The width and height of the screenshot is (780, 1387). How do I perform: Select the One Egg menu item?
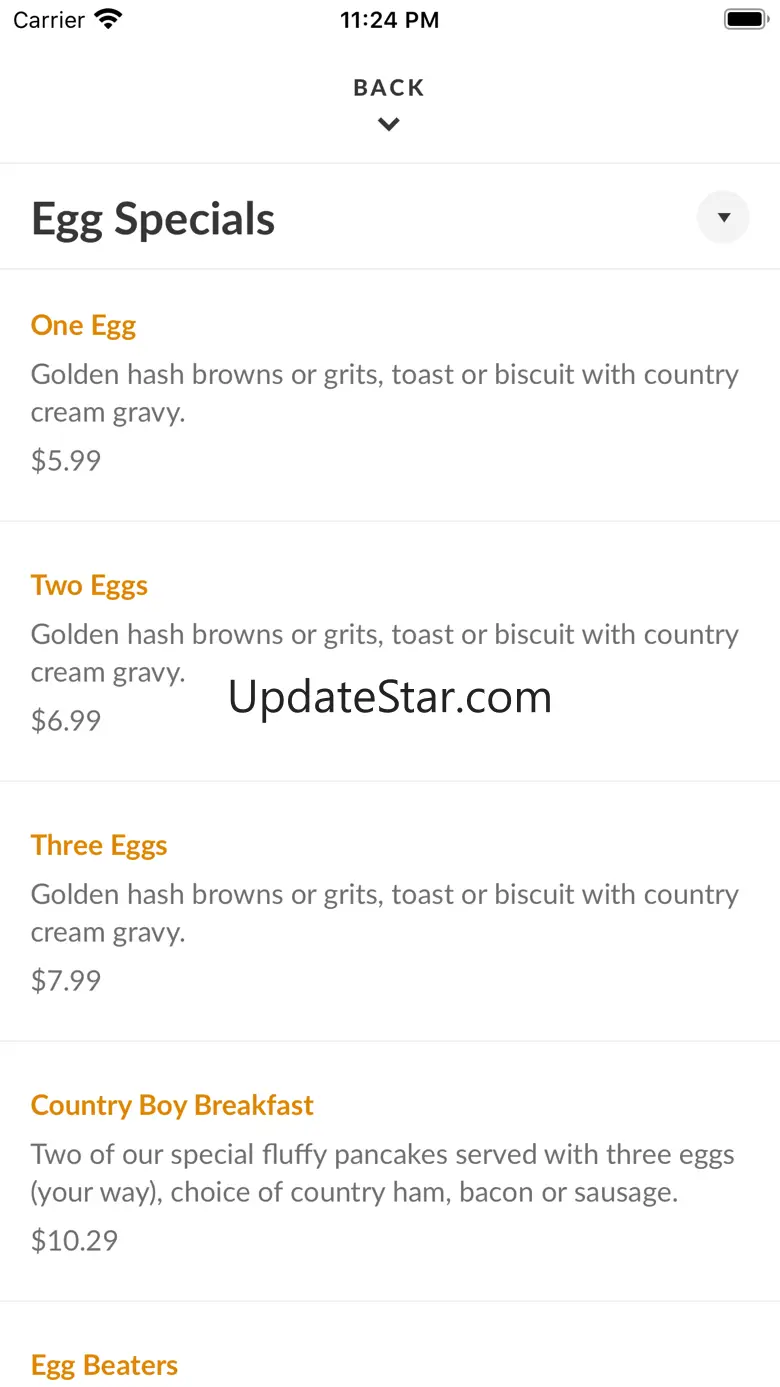(x=84, y=326)
